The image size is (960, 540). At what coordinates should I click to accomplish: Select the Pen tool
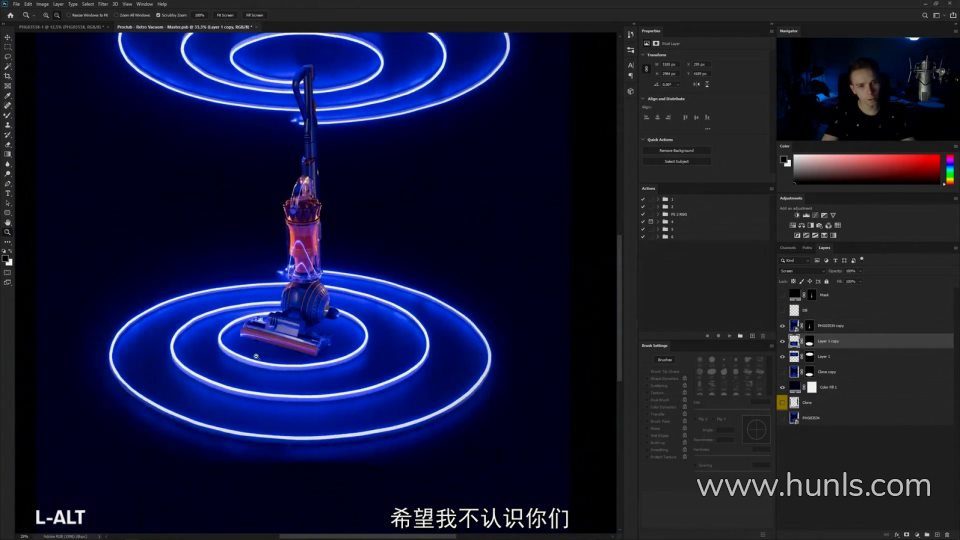coord(8,184)
